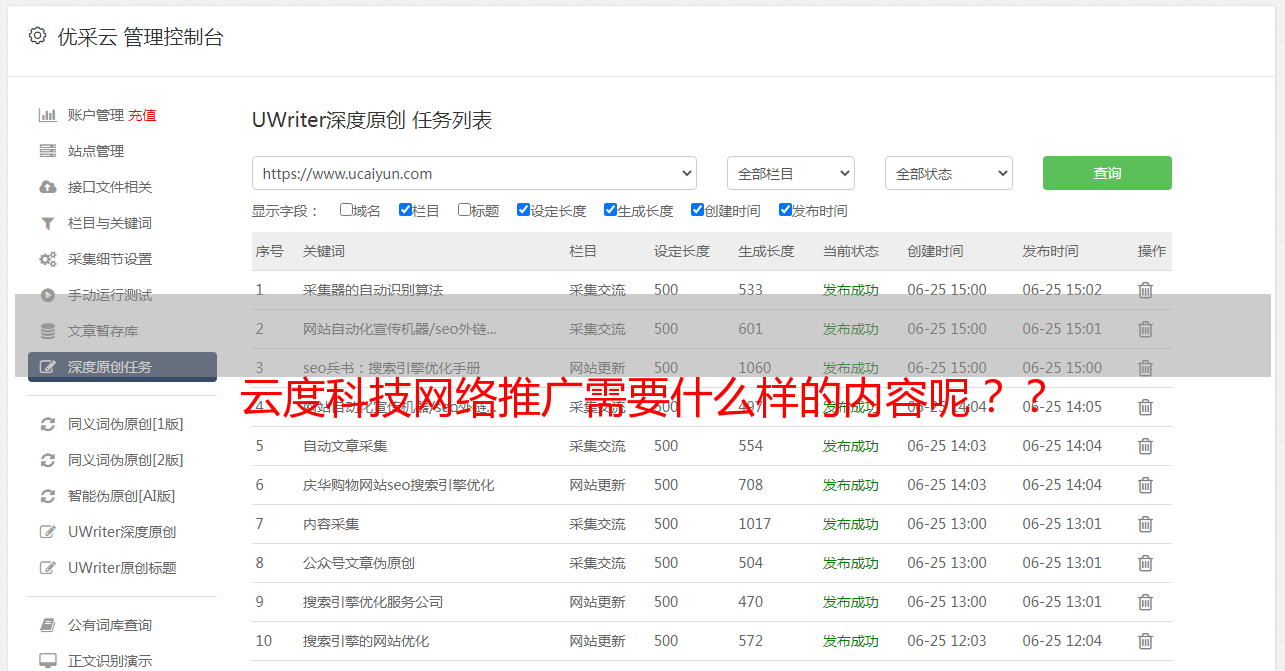Click the trash icon for 庆华购物网站seo搜索引擎优化
The width and height of the screenshot is (1285, 671).
[1146, 485]
